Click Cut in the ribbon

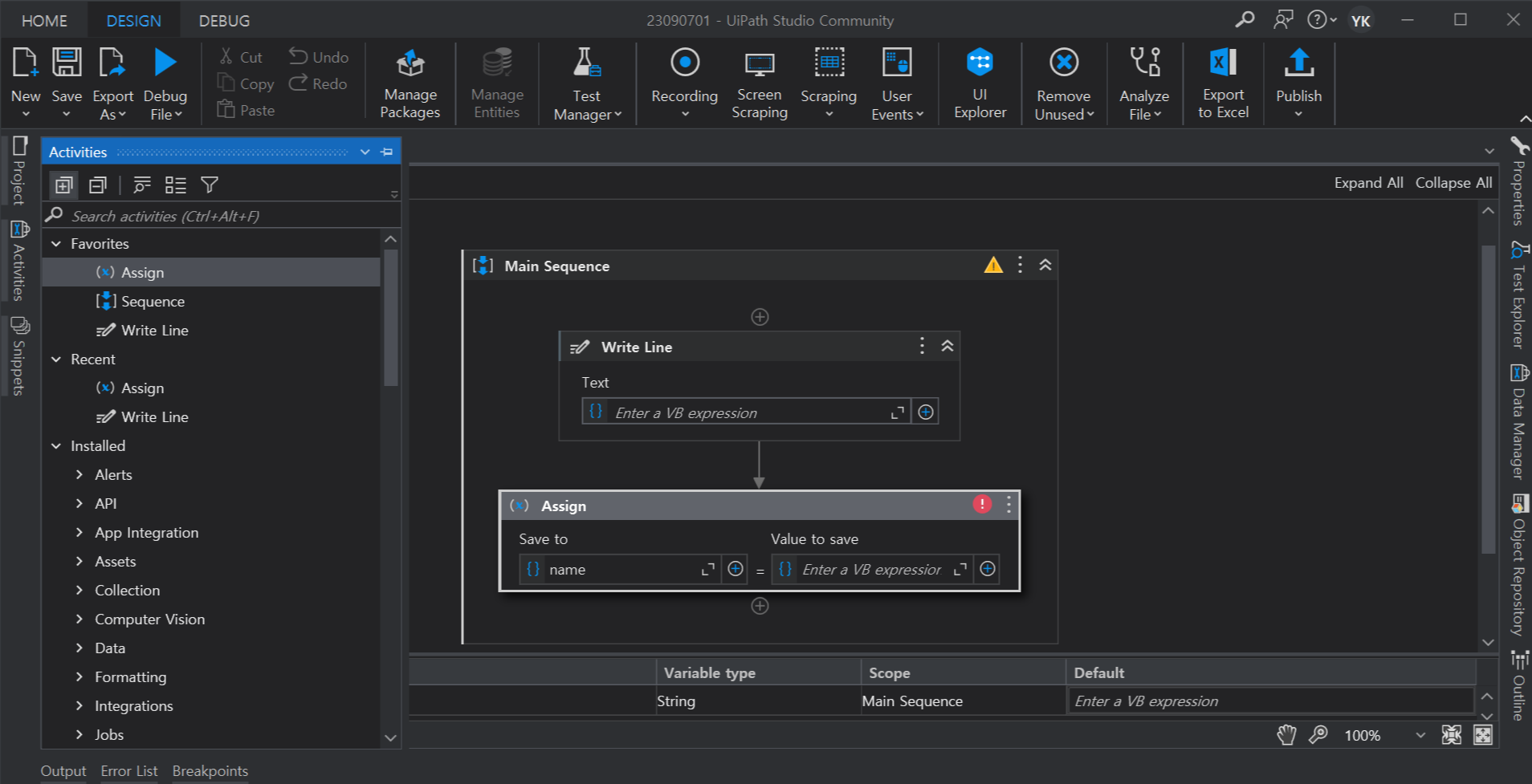241,57
